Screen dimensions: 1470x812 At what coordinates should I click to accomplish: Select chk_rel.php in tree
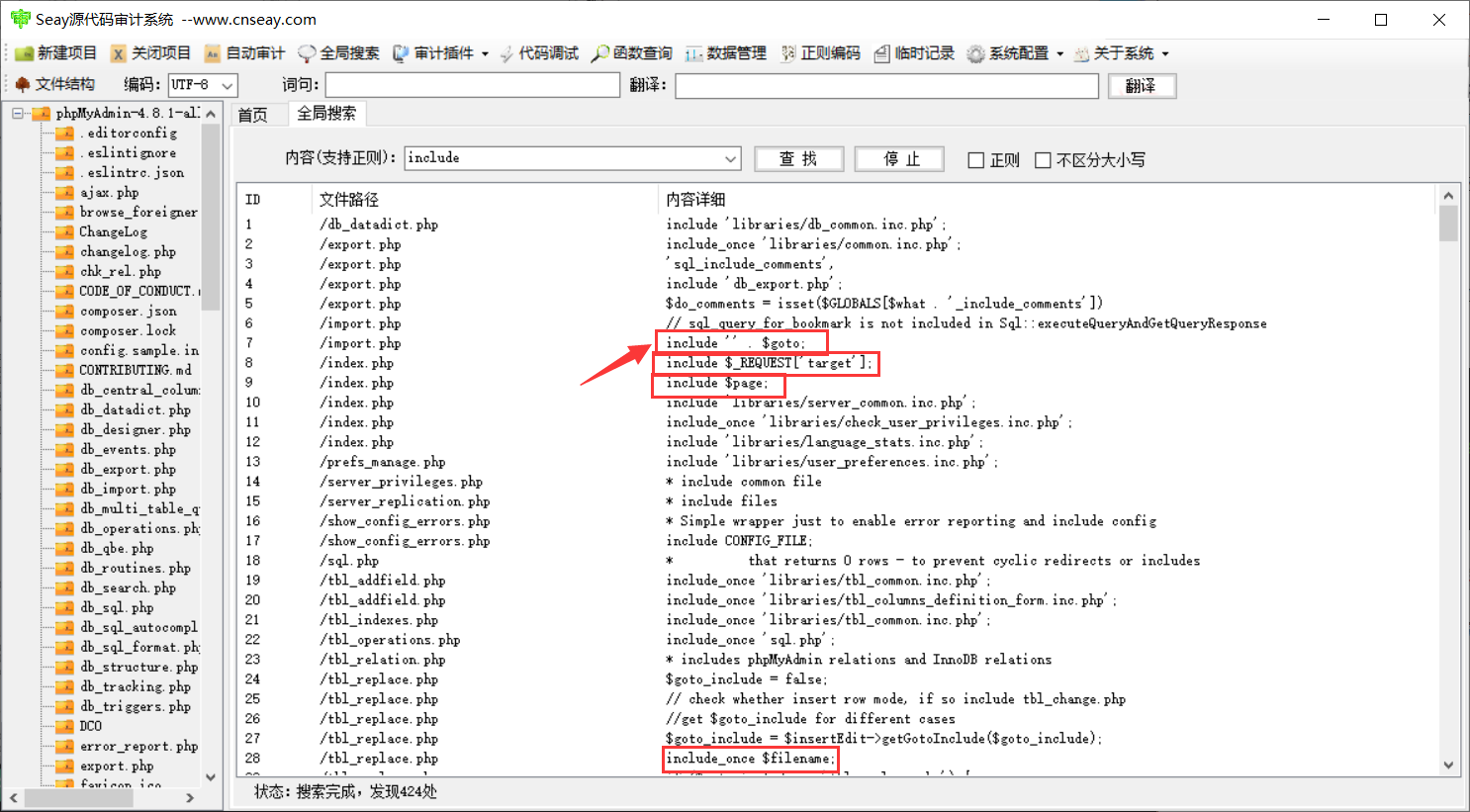[121, 271]
